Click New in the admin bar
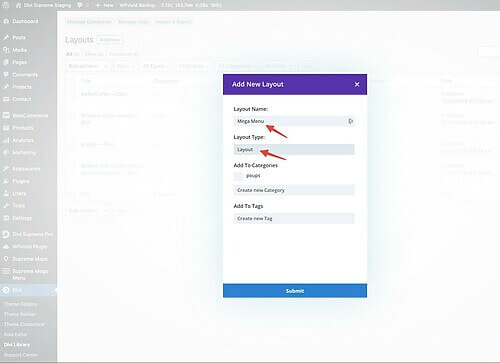The width and height of the screenshot is (500, 363). click(x=105, y=5)
